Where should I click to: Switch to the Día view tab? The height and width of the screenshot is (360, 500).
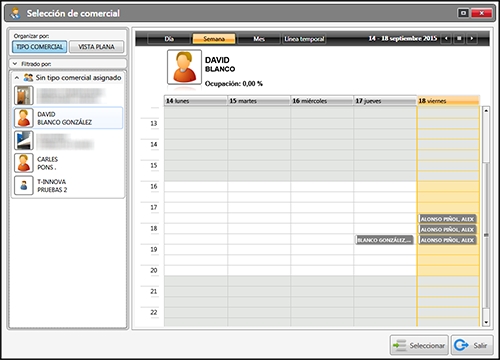click(169, 39)
